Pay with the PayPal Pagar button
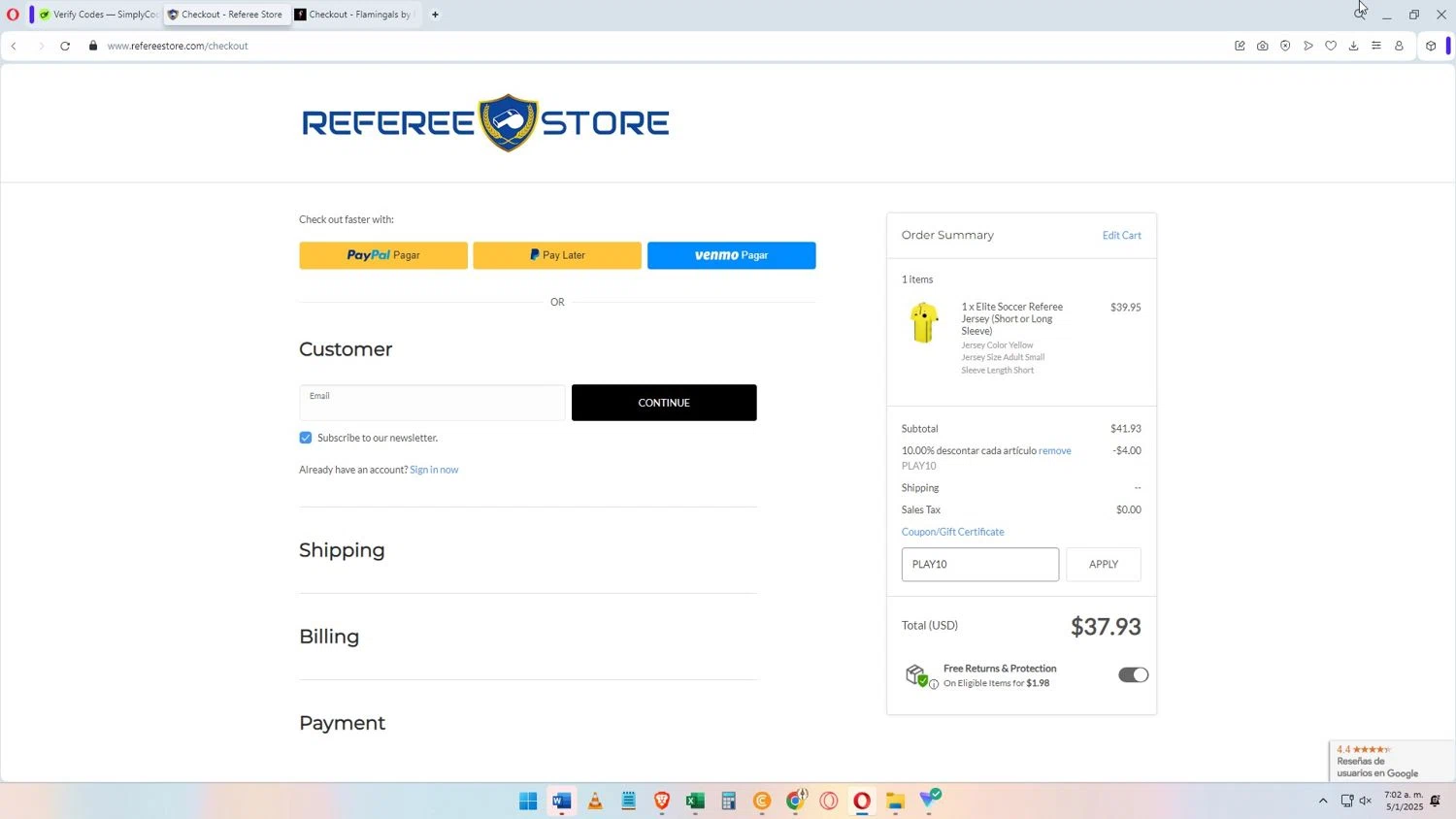 (x=383, y=255)
